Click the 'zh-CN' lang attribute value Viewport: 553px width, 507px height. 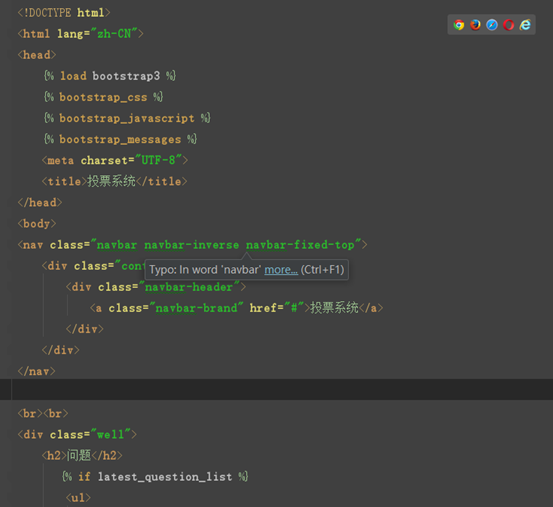(x=114, y=34)
